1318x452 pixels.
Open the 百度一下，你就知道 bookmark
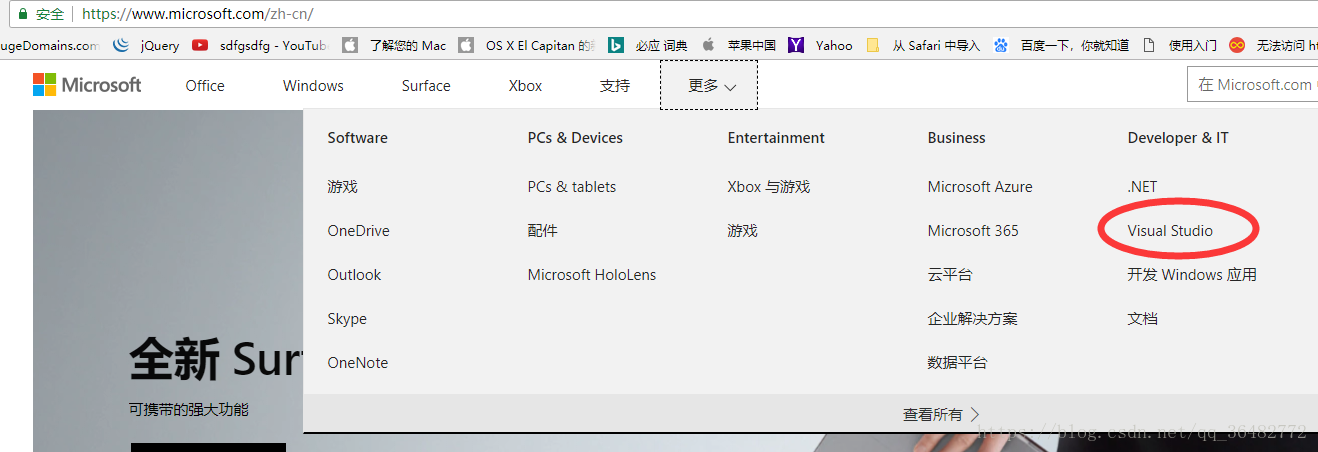(1061, 45)
